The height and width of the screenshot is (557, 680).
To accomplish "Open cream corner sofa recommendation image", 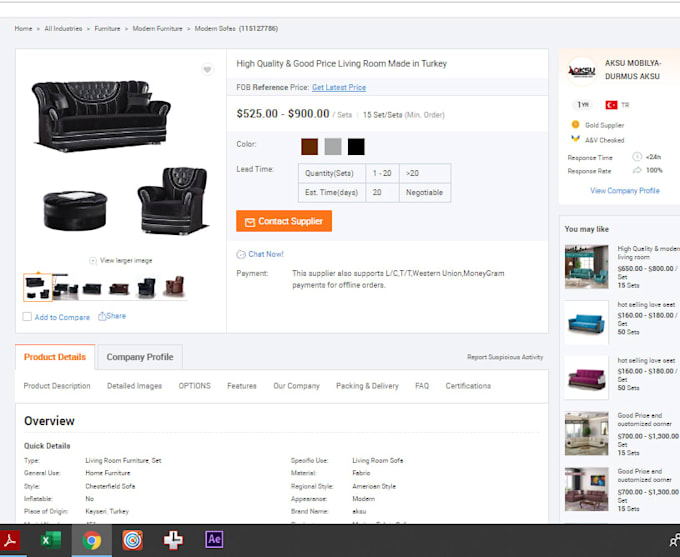I will tap(586, 433).
